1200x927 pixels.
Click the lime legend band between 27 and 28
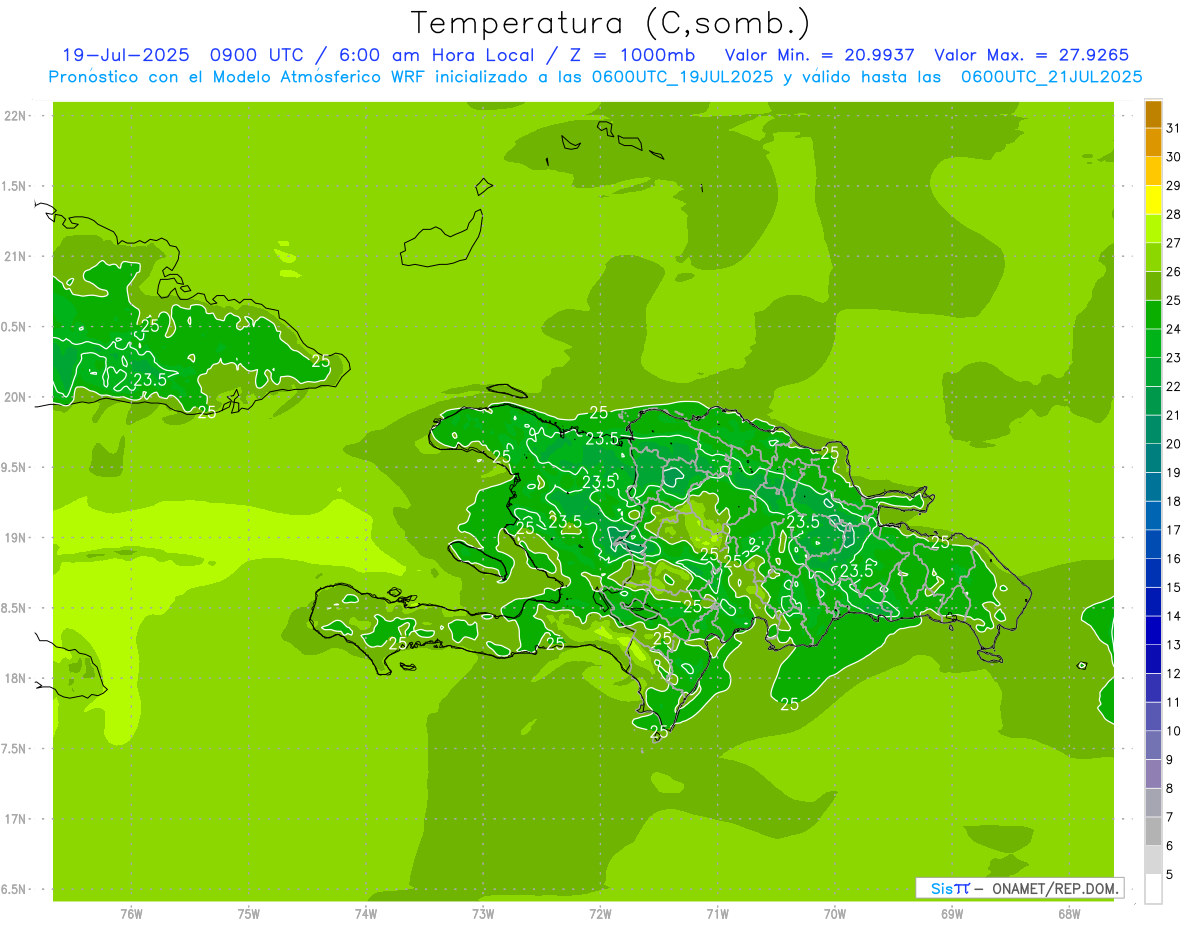pyautogui.click(x=1153, y=228)
